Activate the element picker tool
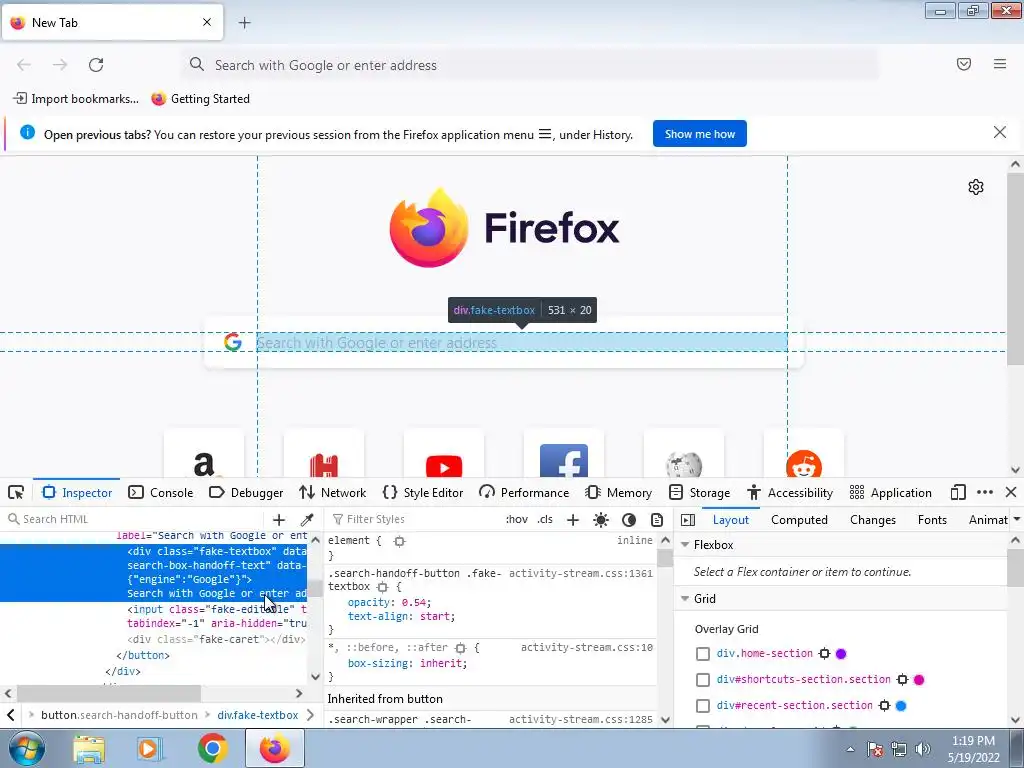Image resolution: width=1024 pixels, height=768 pixels. click(16, 492)
